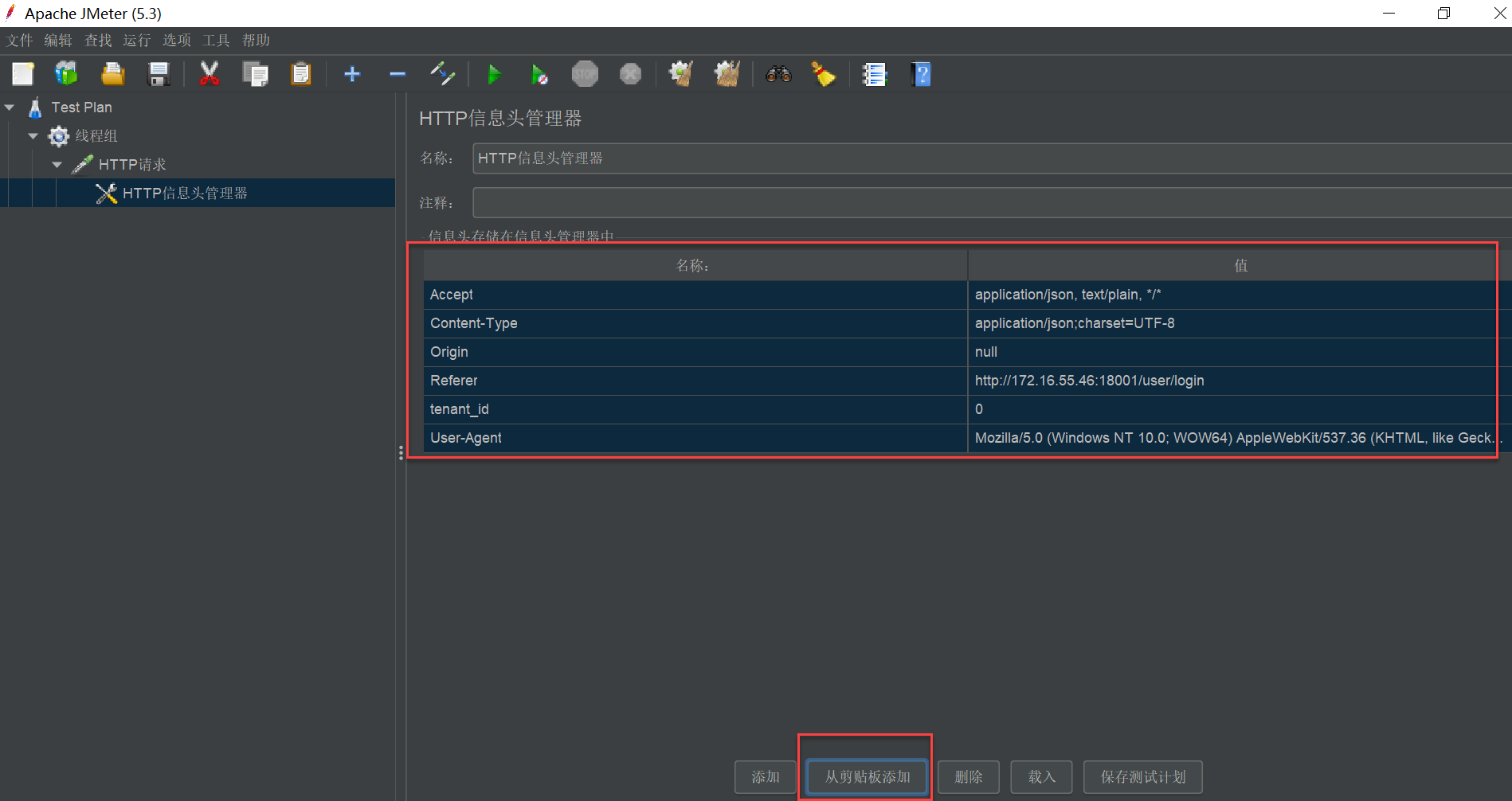
Task: Click the 从剪贴板添加 button
Action: point(868,777)
